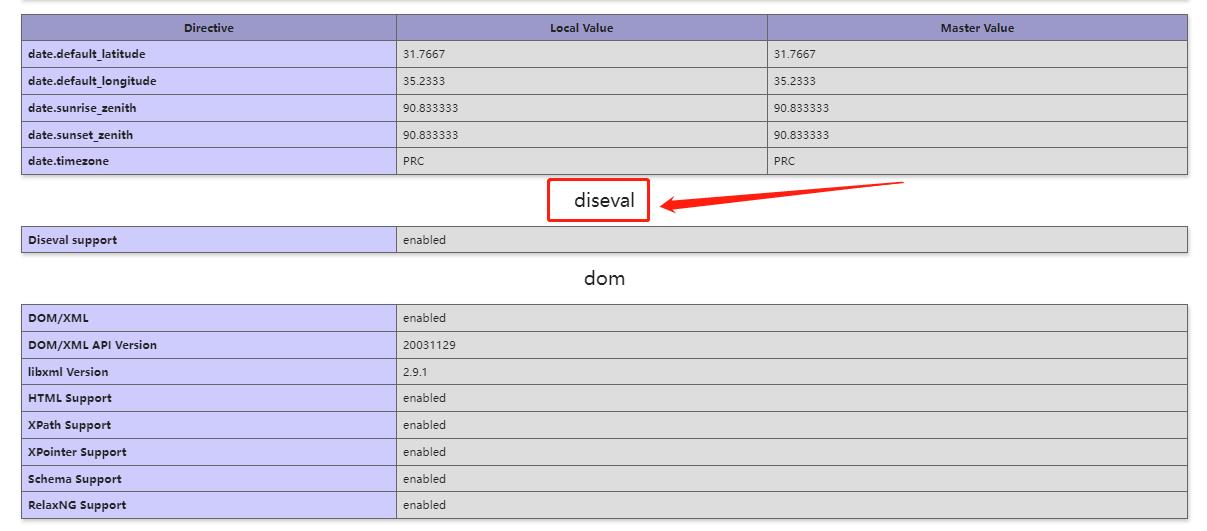
Task: Click the date.sunset_zenith directive name
Action: [80, 135]
